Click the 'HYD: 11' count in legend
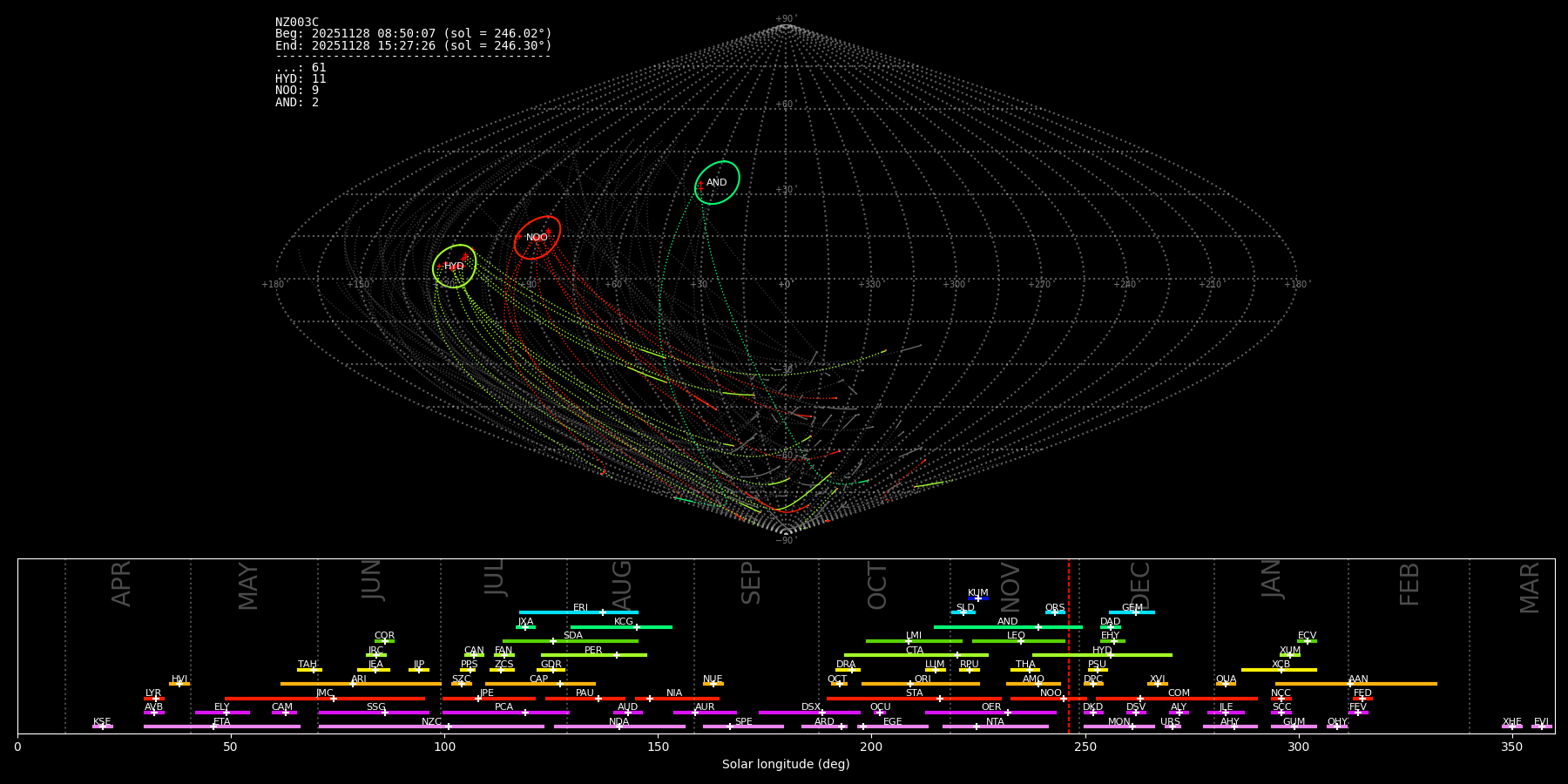Screen dimensions: 1568x784 [301, 79]
